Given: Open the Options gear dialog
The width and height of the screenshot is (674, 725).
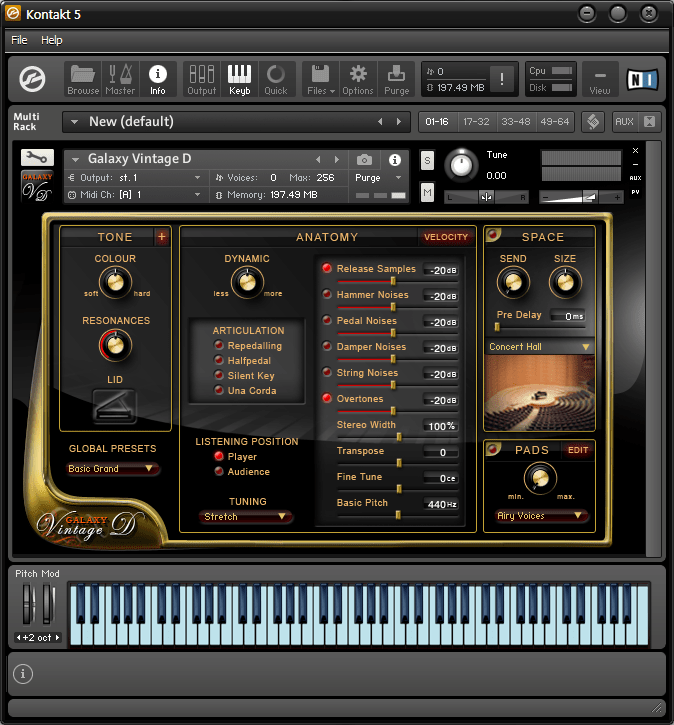Looking at the screenshot, I should [x=358, y=79].
